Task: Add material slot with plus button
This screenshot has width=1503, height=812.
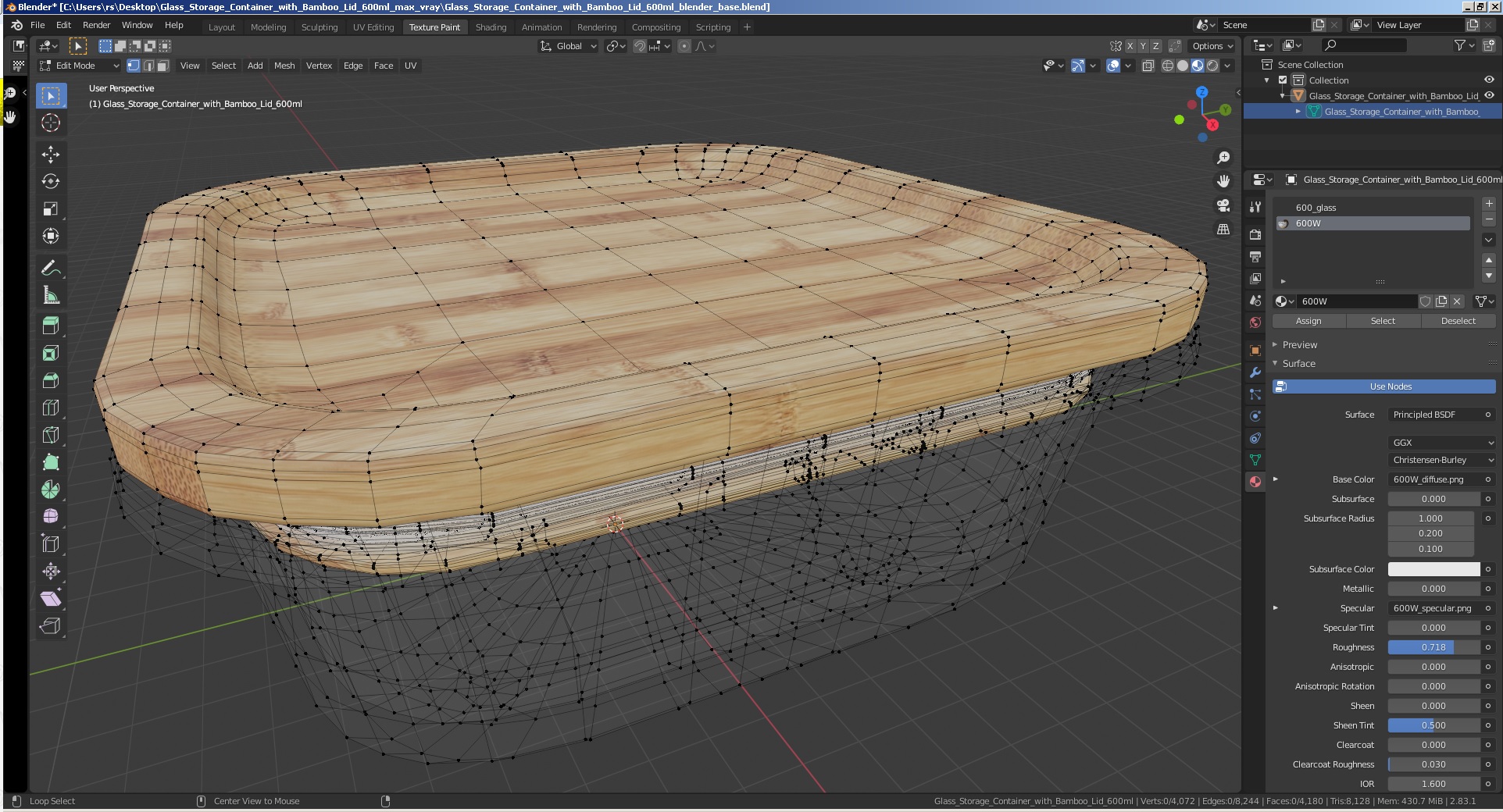Action: click(x=1489, y=204)
